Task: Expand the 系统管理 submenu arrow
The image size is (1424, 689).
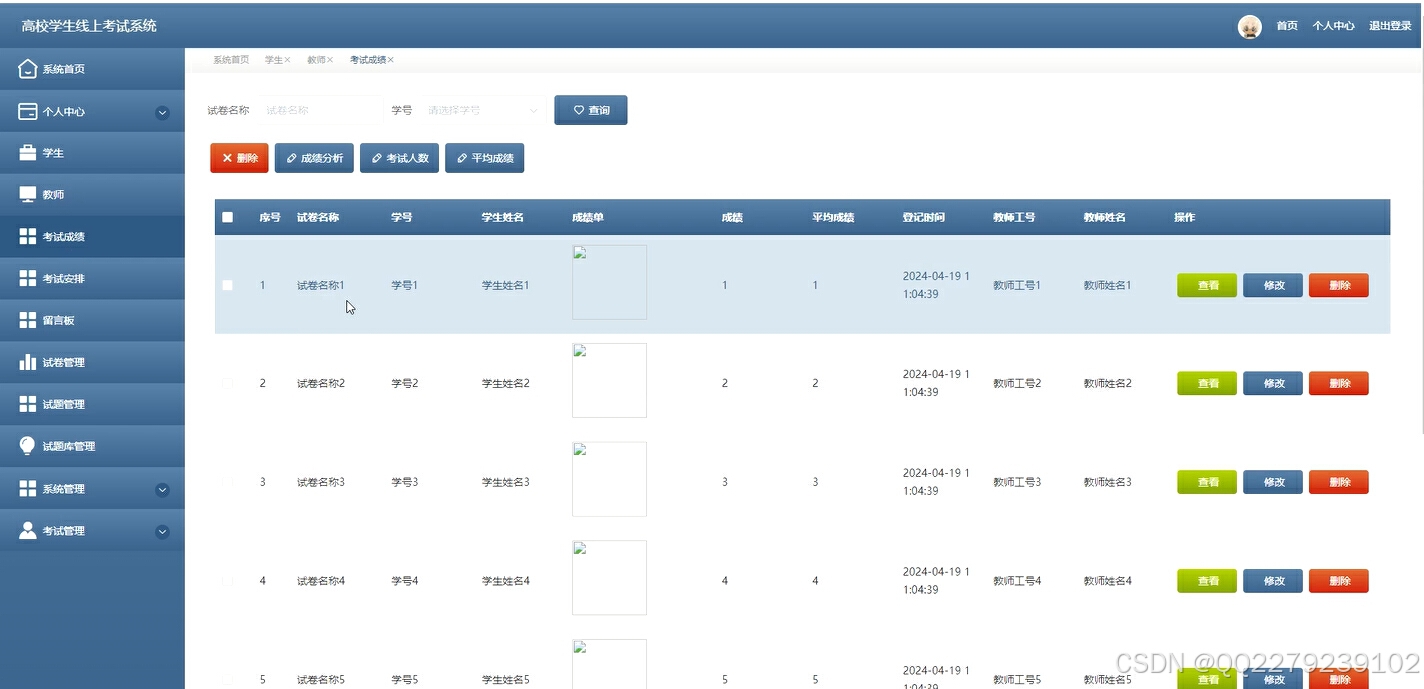Action: tap(162, 490)
